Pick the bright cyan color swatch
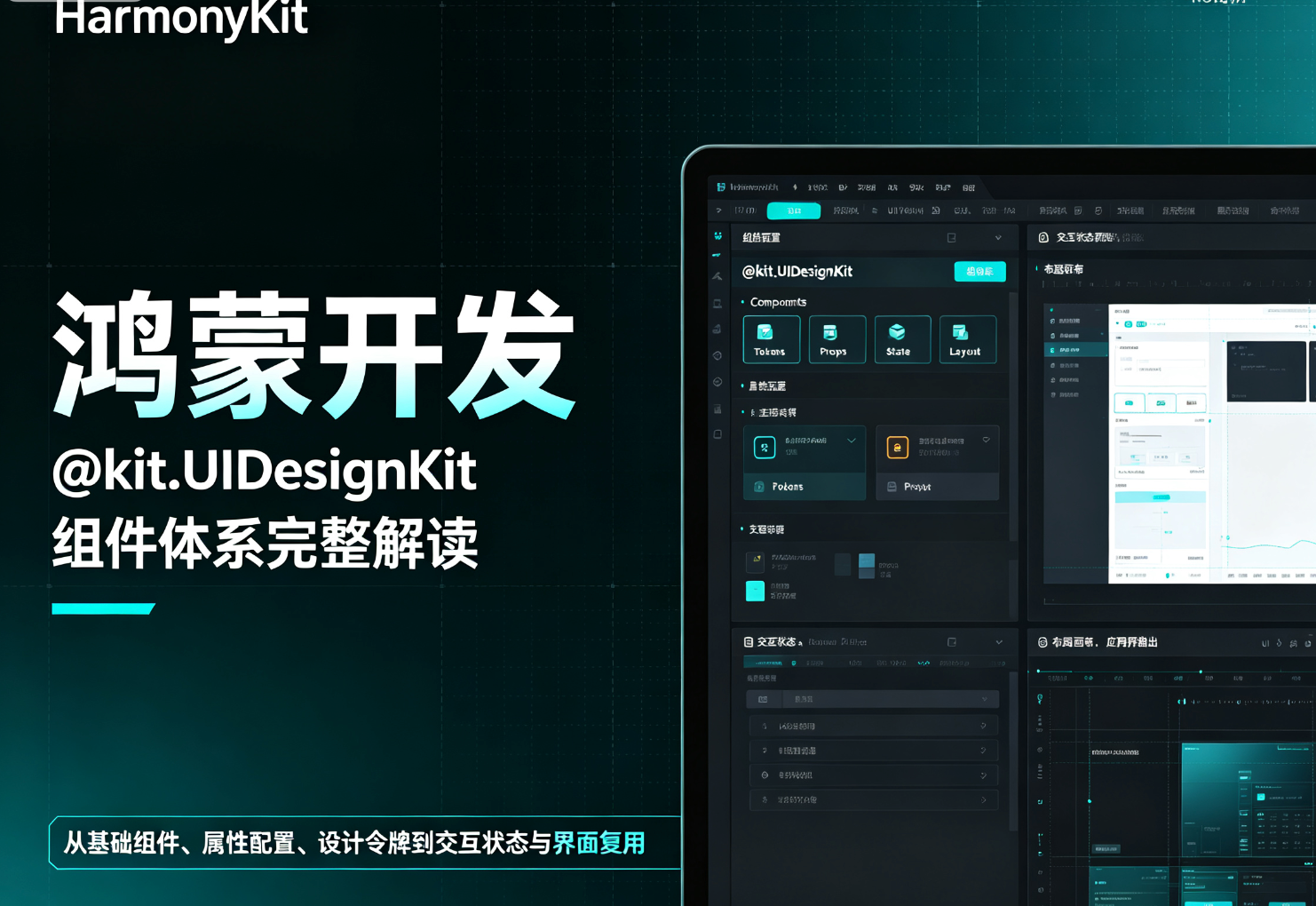 755,591
